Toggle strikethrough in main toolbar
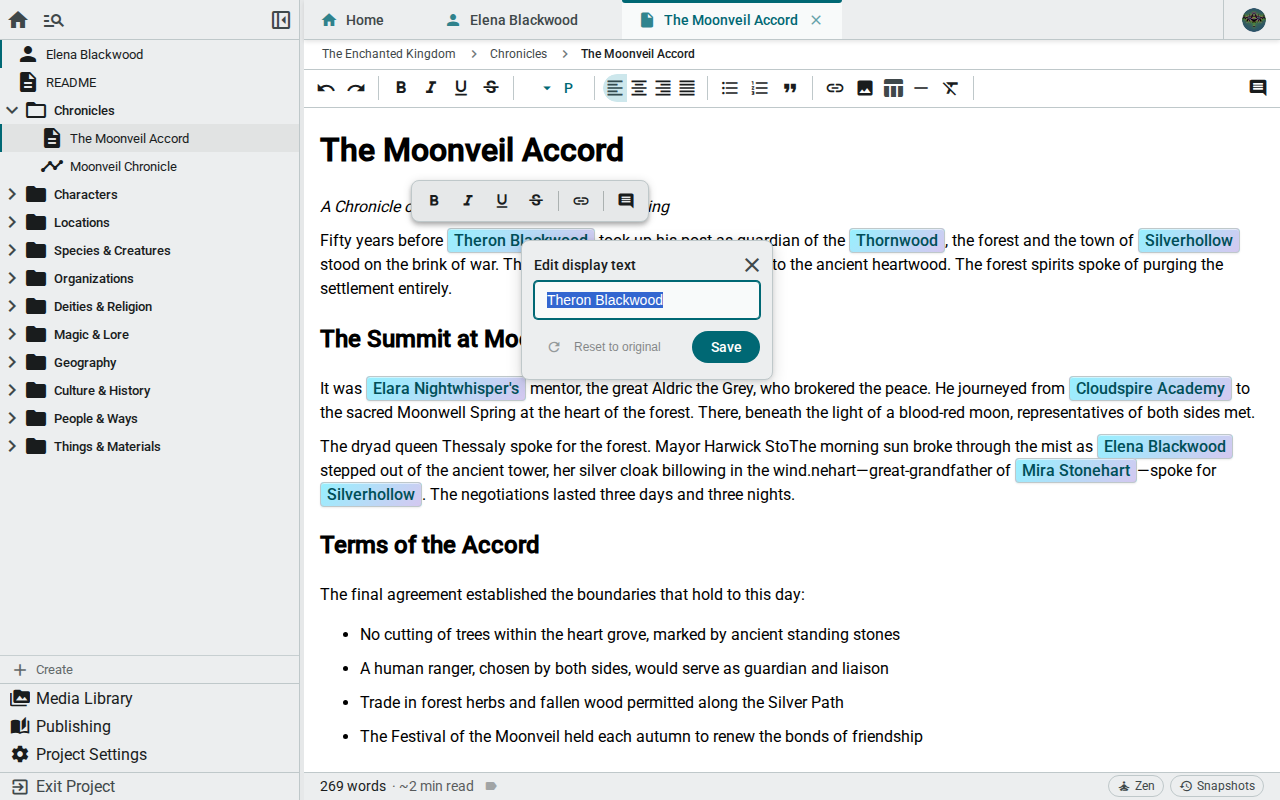The width and height of the screenshot is (1280, 800). click(491, 88)
